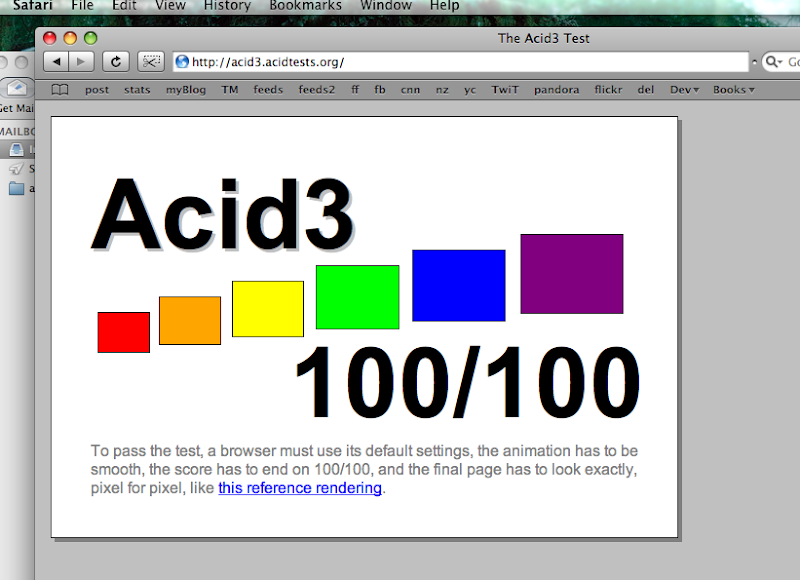Click the myBlog bookmark
This screenshot has width=800, height=580.
click(x=185, y=90)
